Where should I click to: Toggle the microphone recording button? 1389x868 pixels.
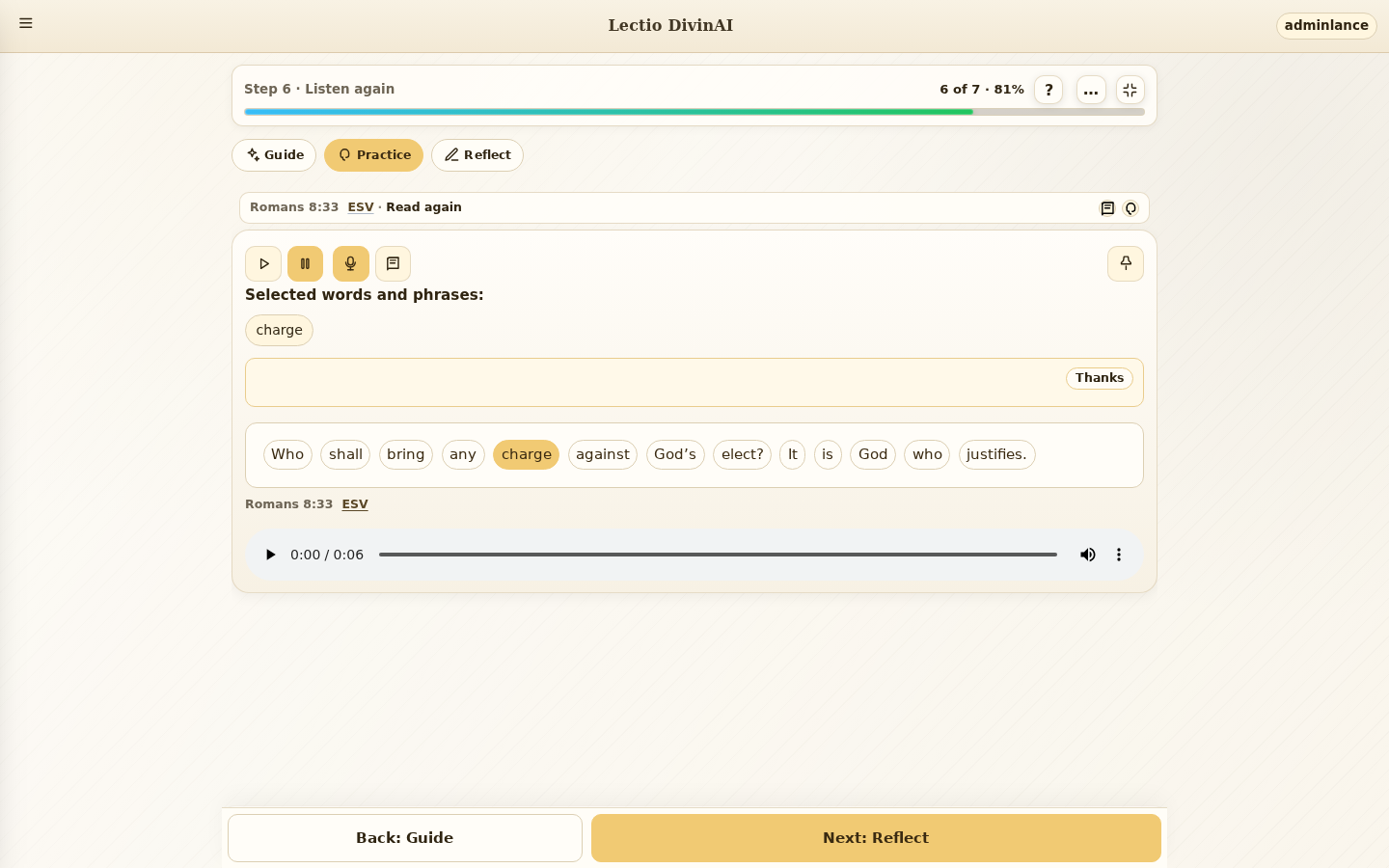click(351, 263)
